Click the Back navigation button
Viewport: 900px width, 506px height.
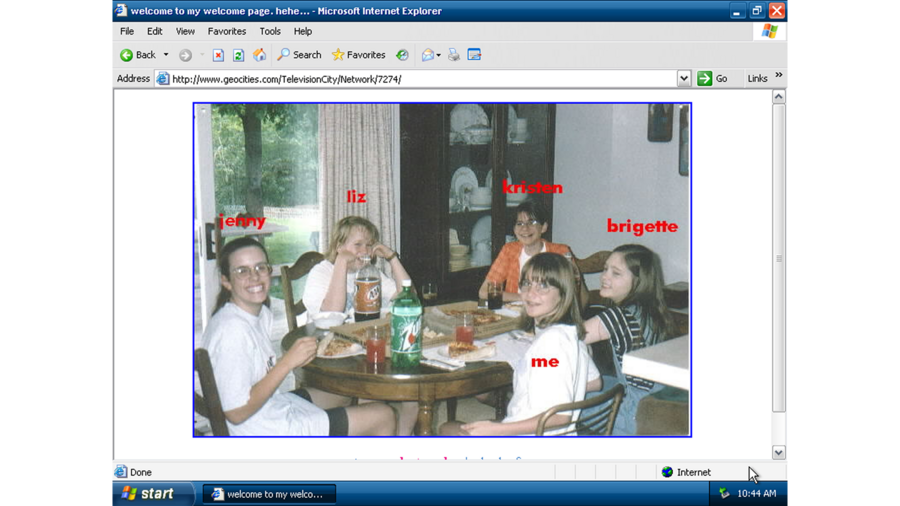138,55
